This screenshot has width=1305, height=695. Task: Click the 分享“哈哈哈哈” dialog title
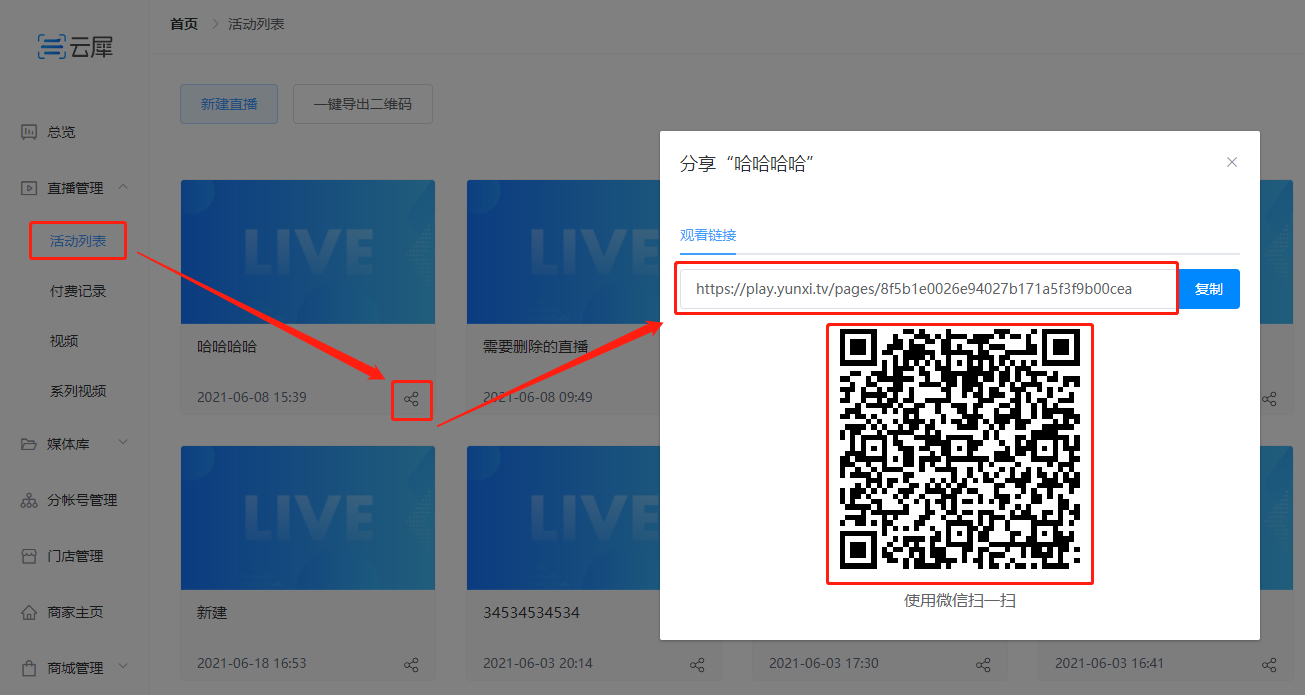pos(746,163)
